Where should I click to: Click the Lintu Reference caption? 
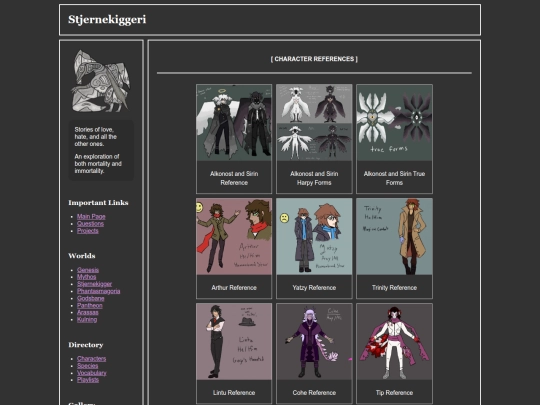coord(234,393)
